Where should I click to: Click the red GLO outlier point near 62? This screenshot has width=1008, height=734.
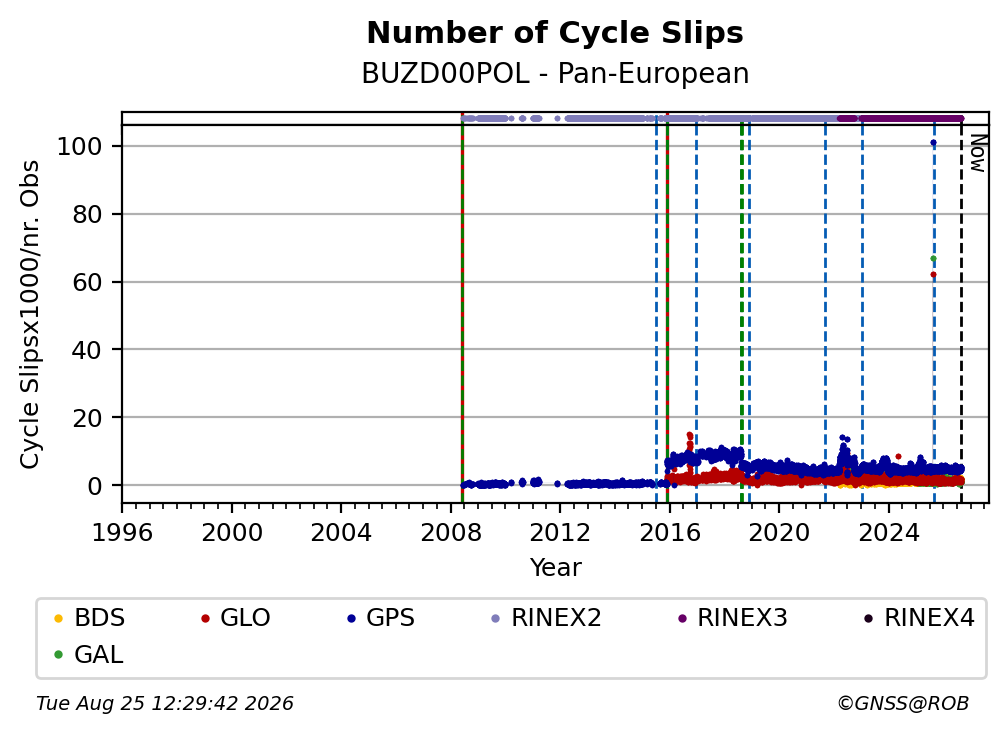(x=933, y=275)
